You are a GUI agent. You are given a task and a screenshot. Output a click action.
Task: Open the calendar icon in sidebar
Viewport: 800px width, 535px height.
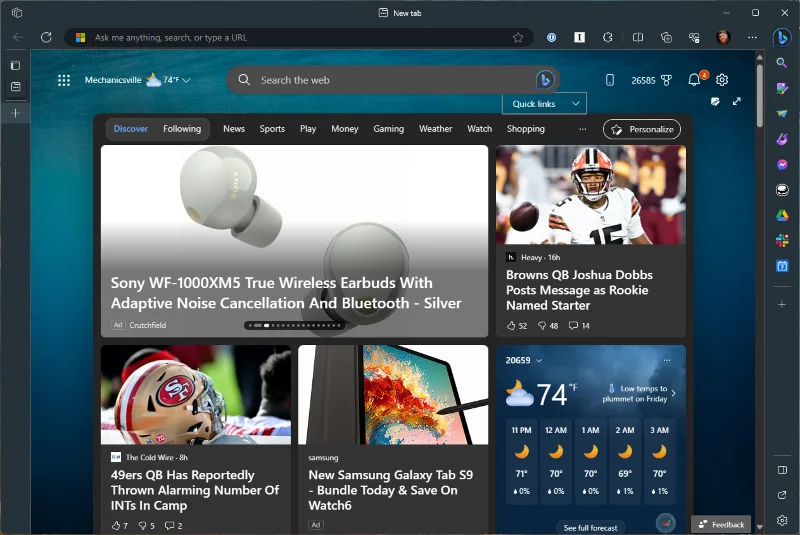(782, 266)
